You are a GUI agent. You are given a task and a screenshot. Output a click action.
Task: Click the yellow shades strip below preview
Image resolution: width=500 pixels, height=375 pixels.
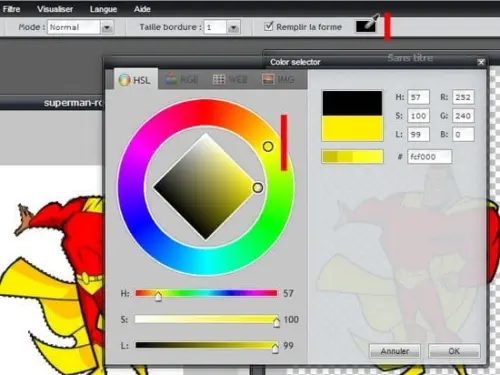coord(352,157)
